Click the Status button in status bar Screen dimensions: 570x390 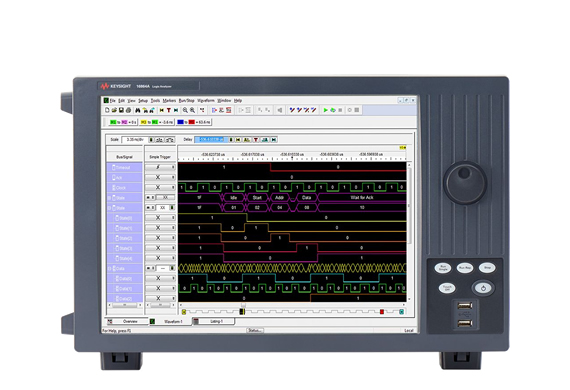(255, 330)
